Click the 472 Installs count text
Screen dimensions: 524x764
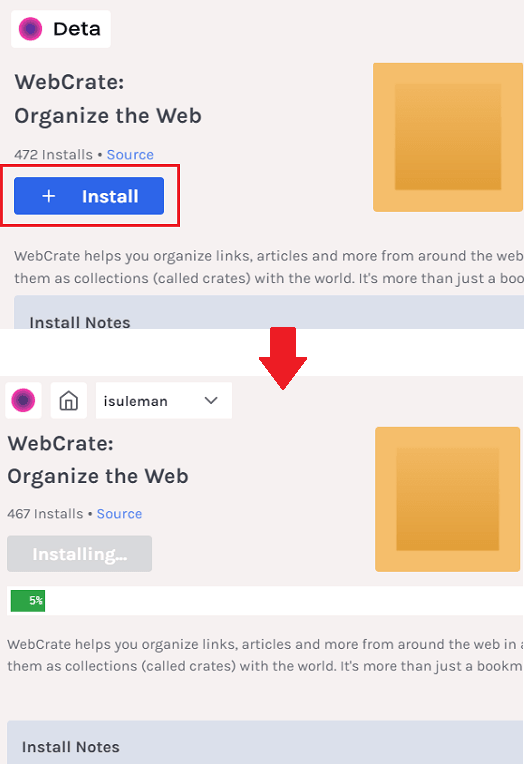(x=53, y=154)
